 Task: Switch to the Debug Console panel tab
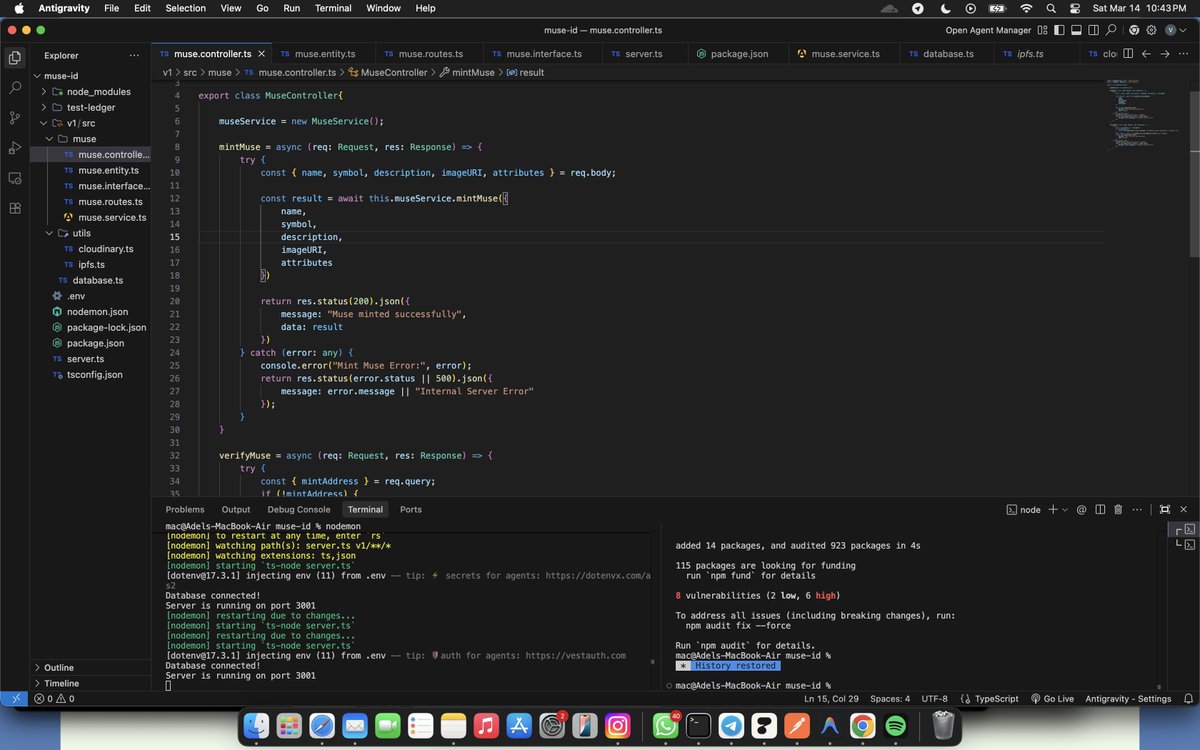coord(299,509)
